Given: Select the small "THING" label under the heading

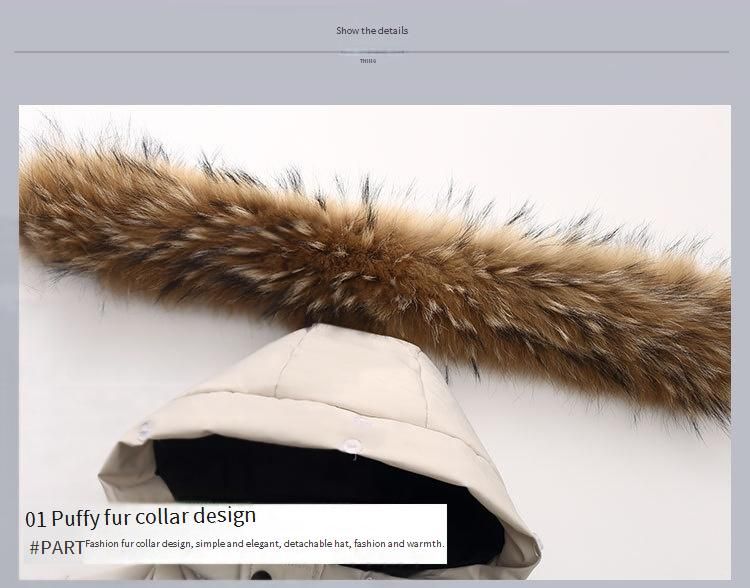Looking at the screenshot, I should 368,61.
